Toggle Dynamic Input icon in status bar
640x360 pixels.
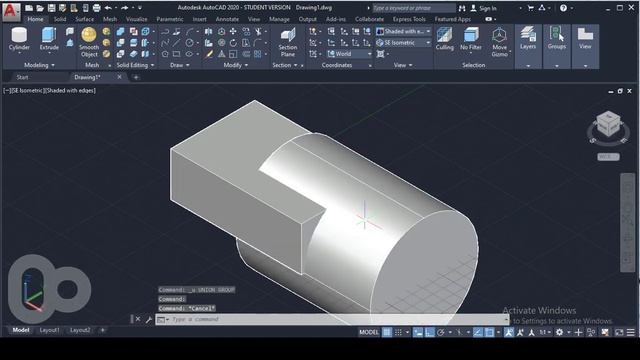tap(418, 332)
